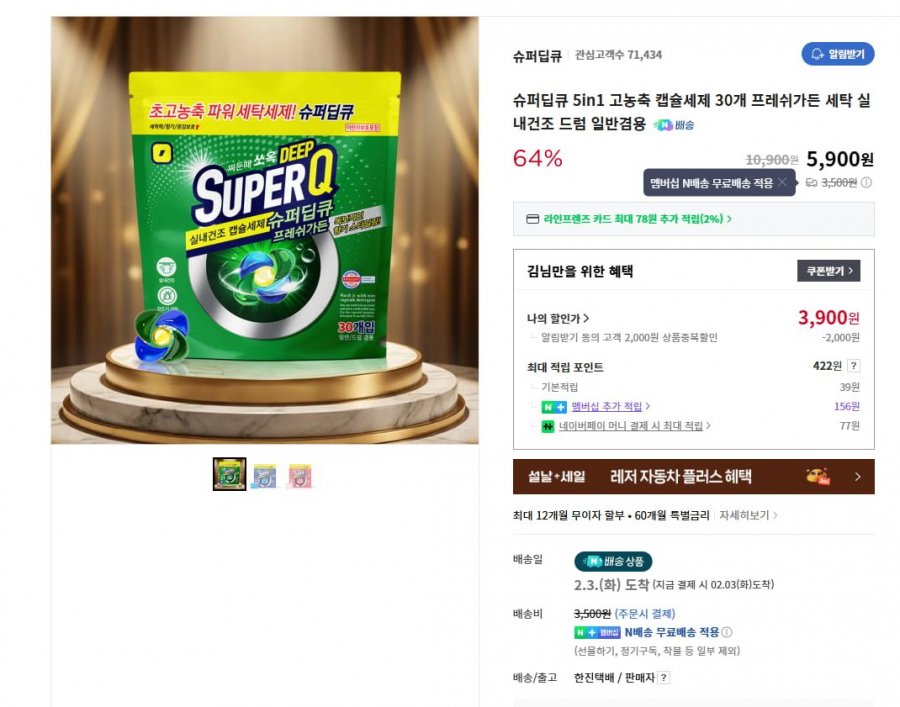Viewport: 900px width, 707px height.
Task: Click the Naver Pay icon in 네이버페이 머니 row
Action: pos(547,426)
